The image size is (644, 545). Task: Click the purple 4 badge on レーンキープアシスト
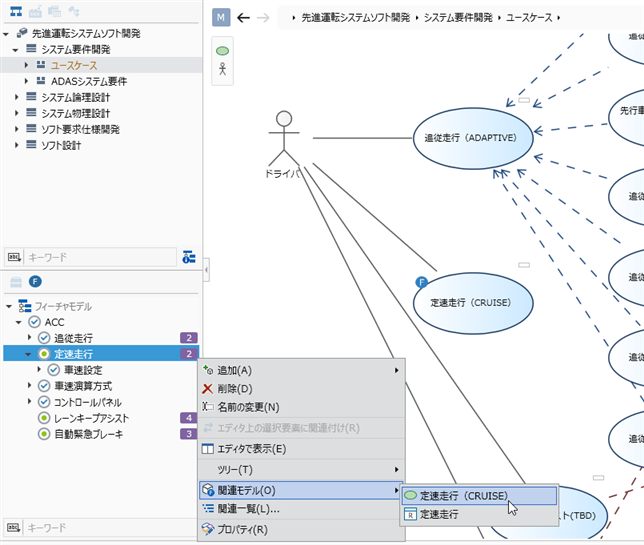pos(187,418)
